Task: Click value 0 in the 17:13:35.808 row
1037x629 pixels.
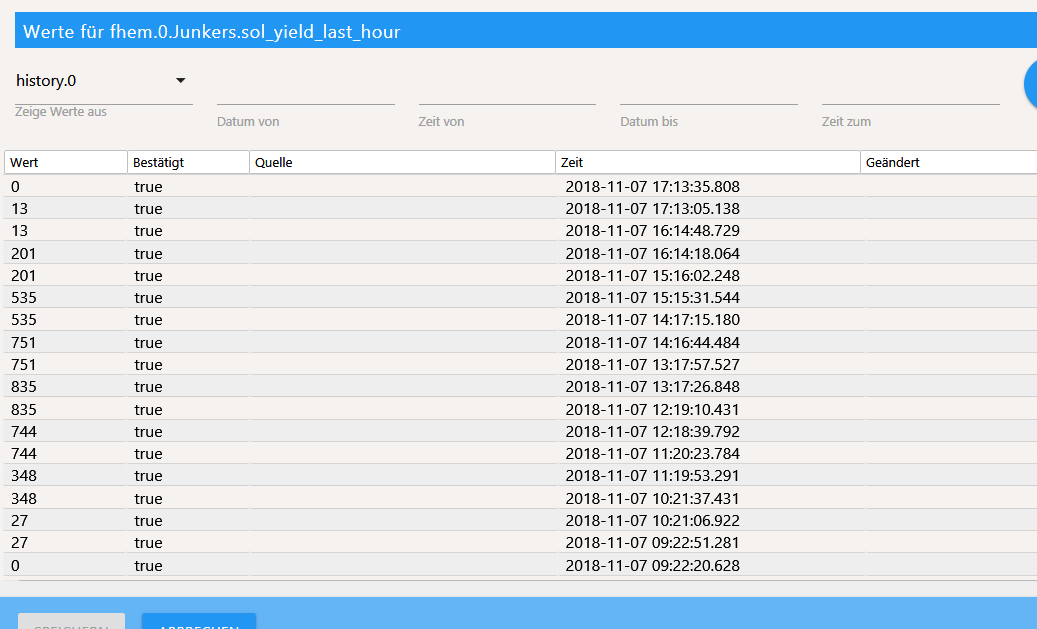Action: [15, 187]
